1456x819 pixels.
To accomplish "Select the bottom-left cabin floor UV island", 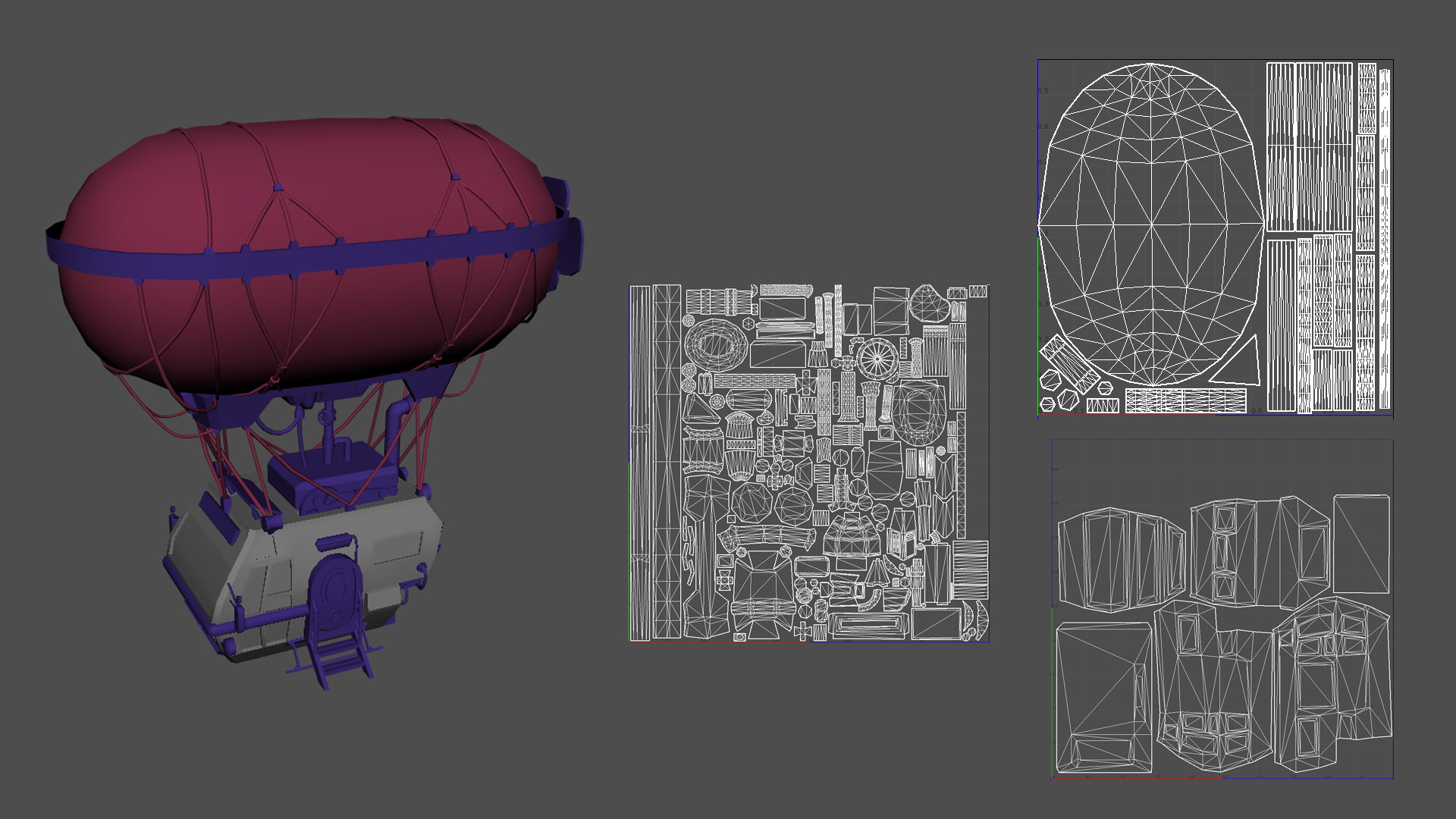I will pos(1103,698).
